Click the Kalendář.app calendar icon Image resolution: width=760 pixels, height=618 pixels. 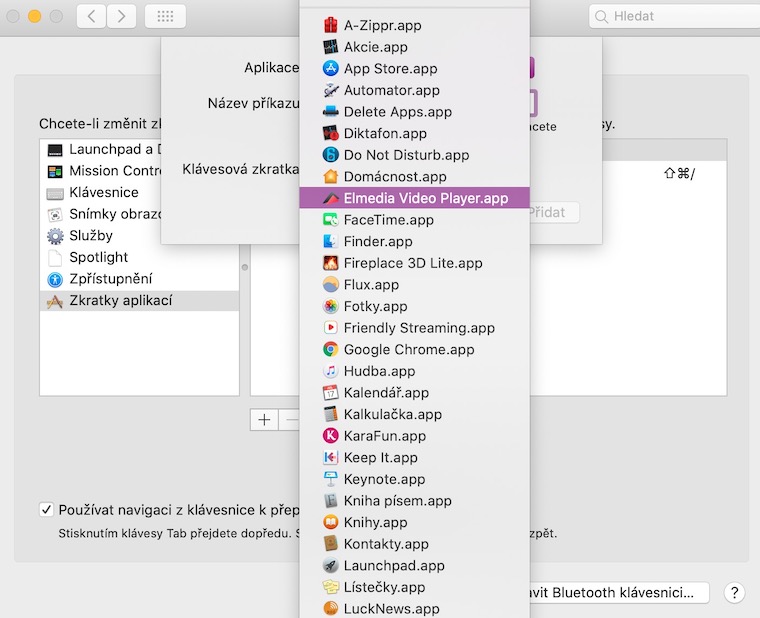331,393
